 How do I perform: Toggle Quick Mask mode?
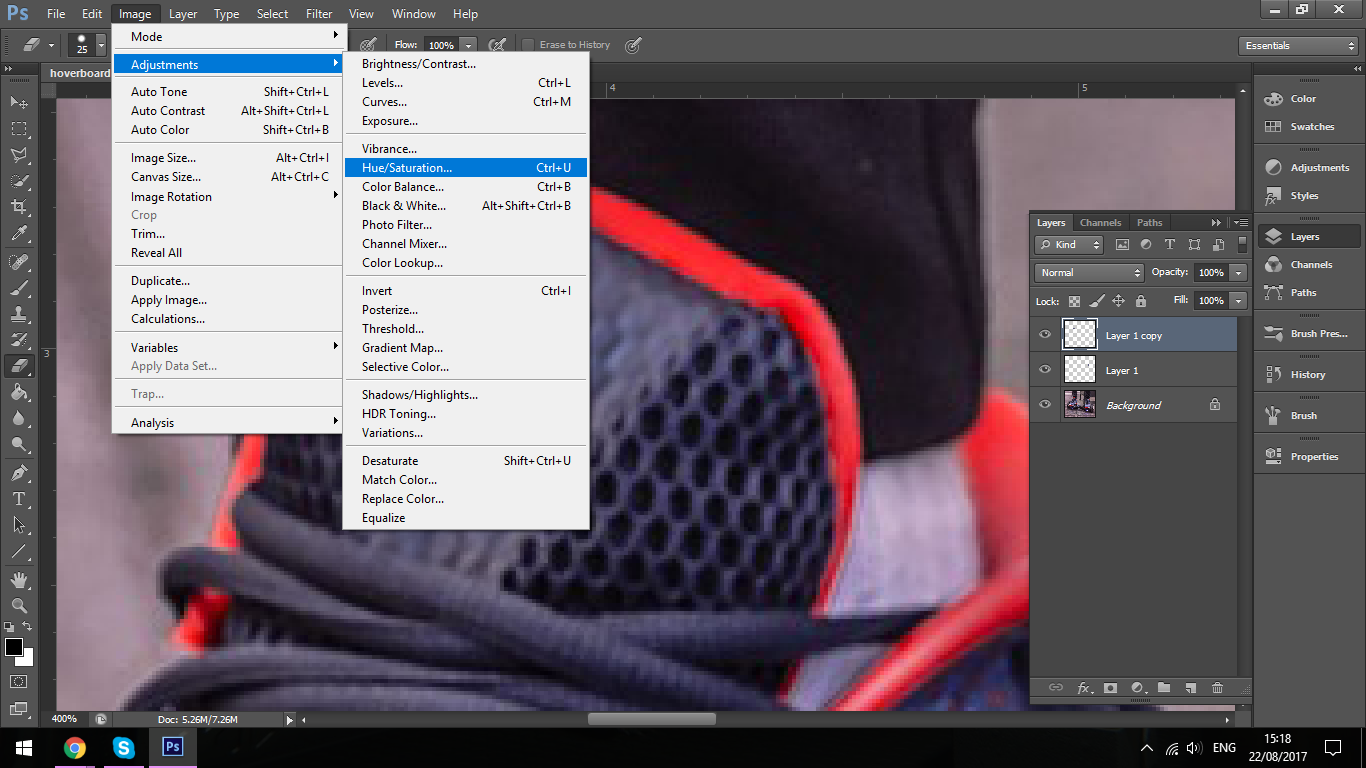pos(19,682)
